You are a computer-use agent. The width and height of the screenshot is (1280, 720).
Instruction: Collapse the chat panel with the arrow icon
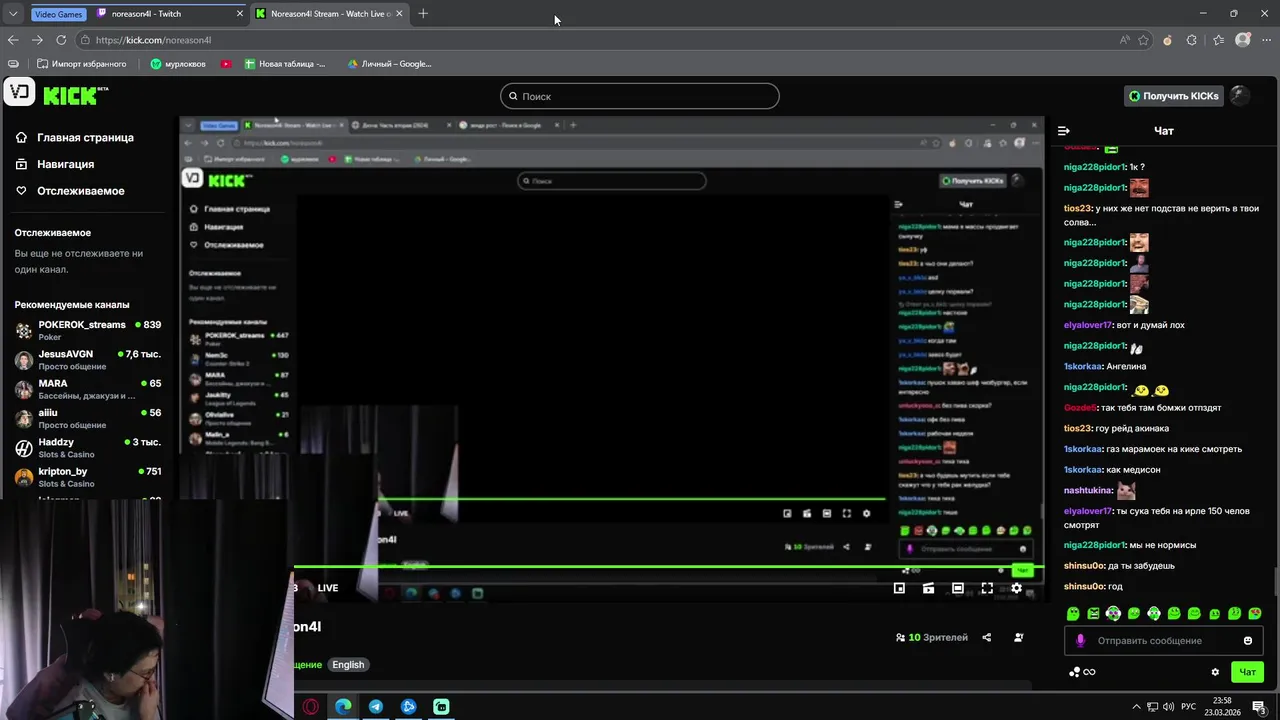[1064, 131]
